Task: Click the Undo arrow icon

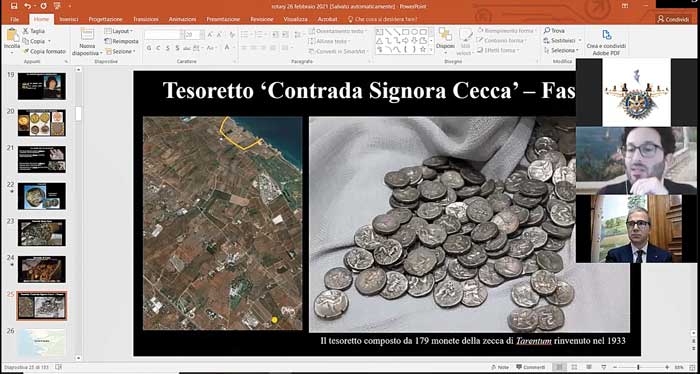Action: point(28,6)
